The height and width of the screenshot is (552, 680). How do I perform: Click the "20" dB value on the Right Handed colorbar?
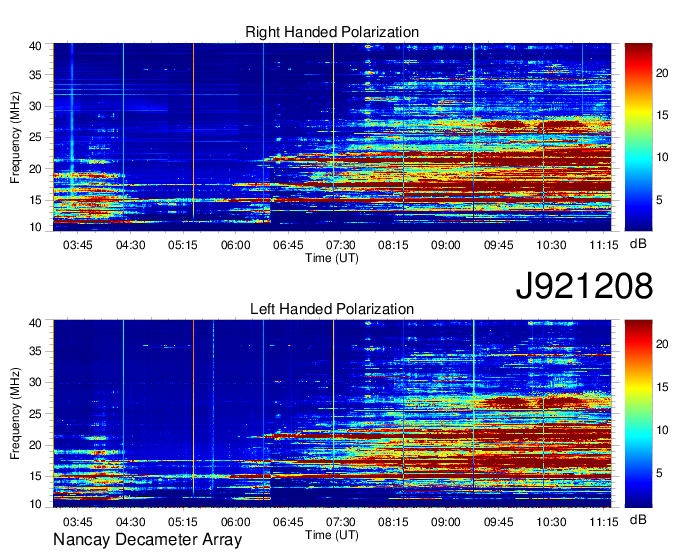[662, 73]
